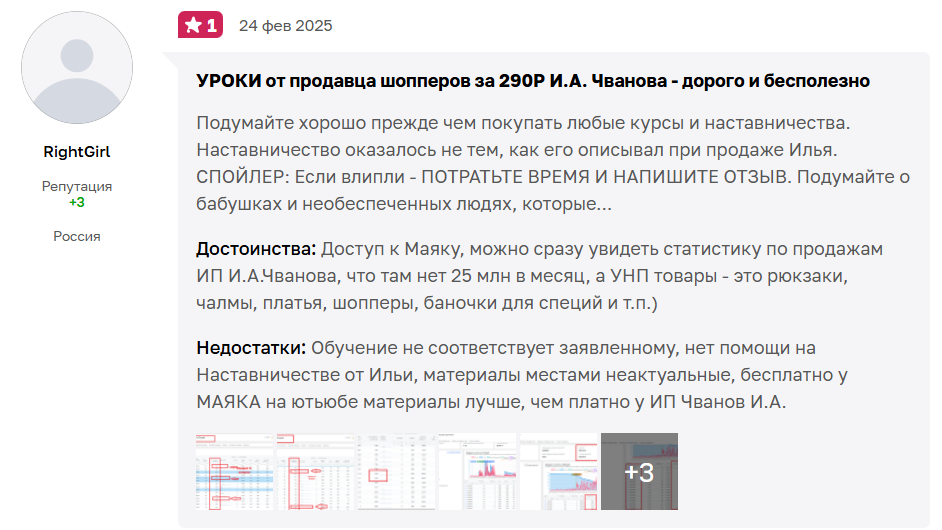Open review title about УРОКИ от продавца шопперов
Viewport: 942px width, 530px height.
pos(533,81)
